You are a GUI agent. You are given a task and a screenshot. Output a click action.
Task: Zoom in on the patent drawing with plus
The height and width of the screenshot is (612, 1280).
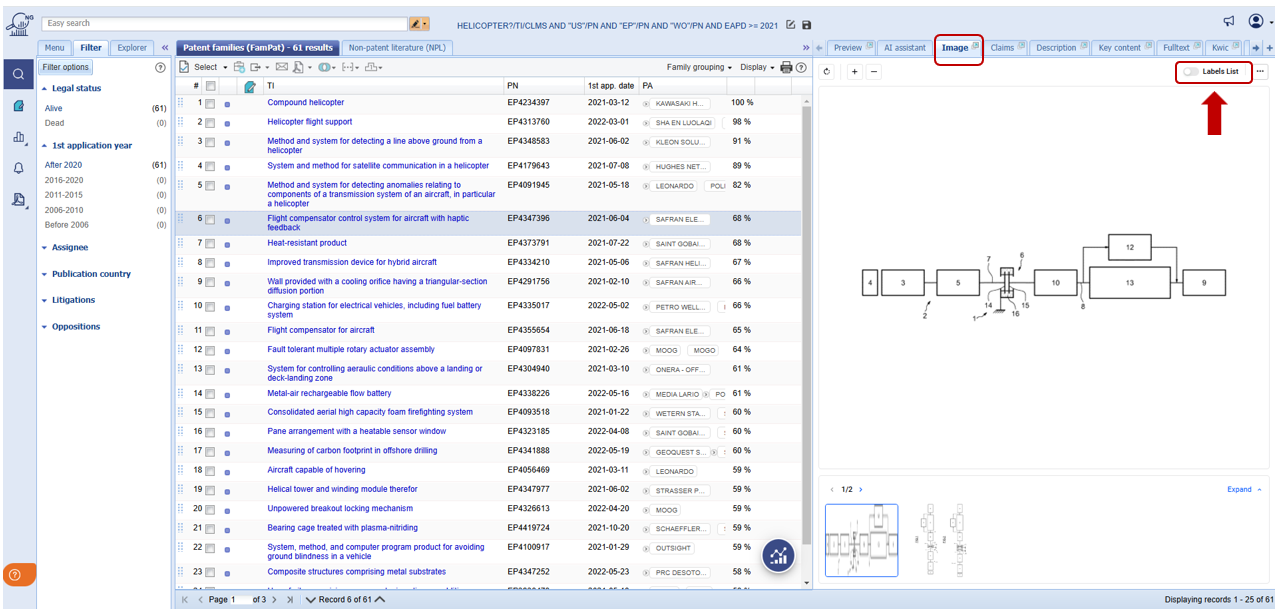pyautogui.click(x=855, y=72)
